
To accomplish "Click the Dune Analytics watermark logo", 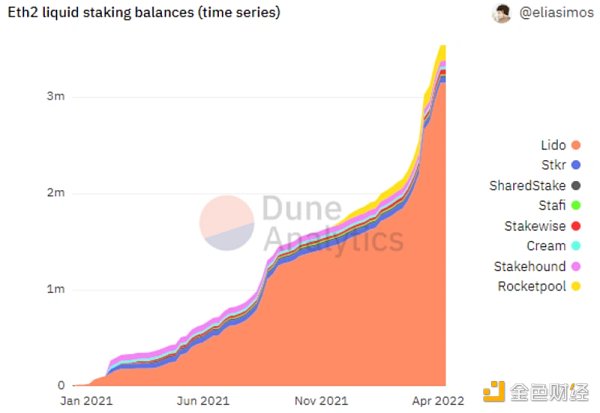I will pyautogui.click(x=225, y=223).
